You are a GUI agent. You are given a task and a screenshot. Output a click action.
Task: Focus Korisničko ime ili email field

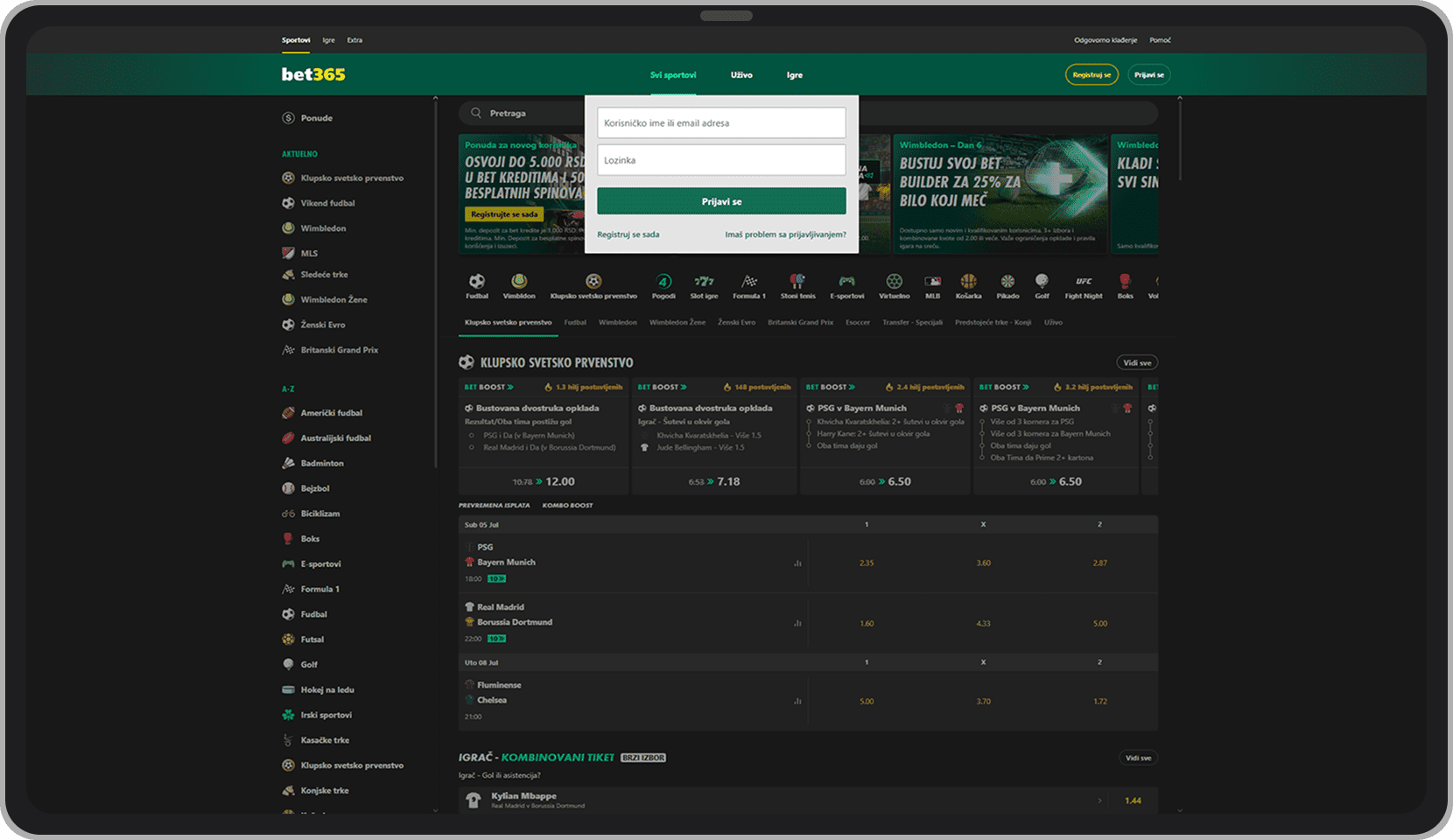click(x=721, y=122)
